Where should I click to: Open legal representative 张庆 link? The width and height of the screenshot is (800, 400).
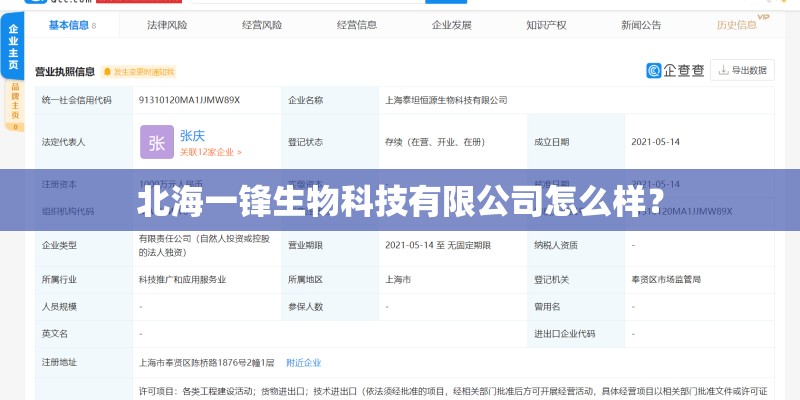pos(192,136)
